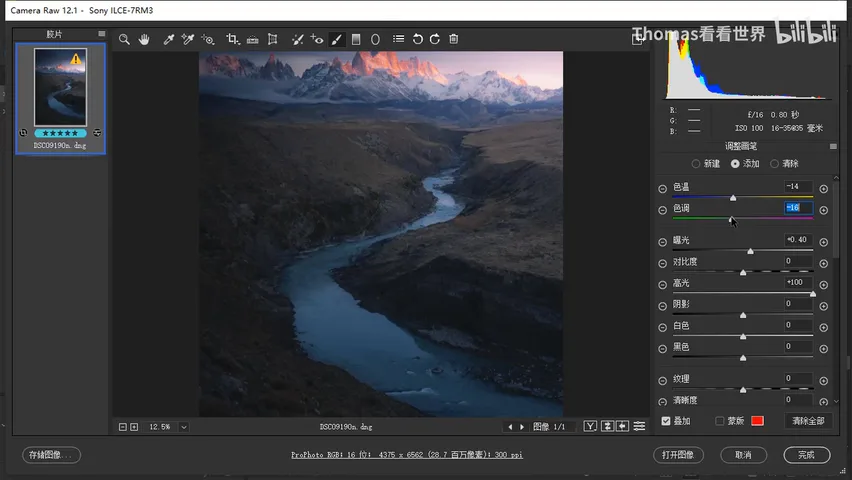
Task: Click the 高光 slider handle
Action: [x=812, y=294]
